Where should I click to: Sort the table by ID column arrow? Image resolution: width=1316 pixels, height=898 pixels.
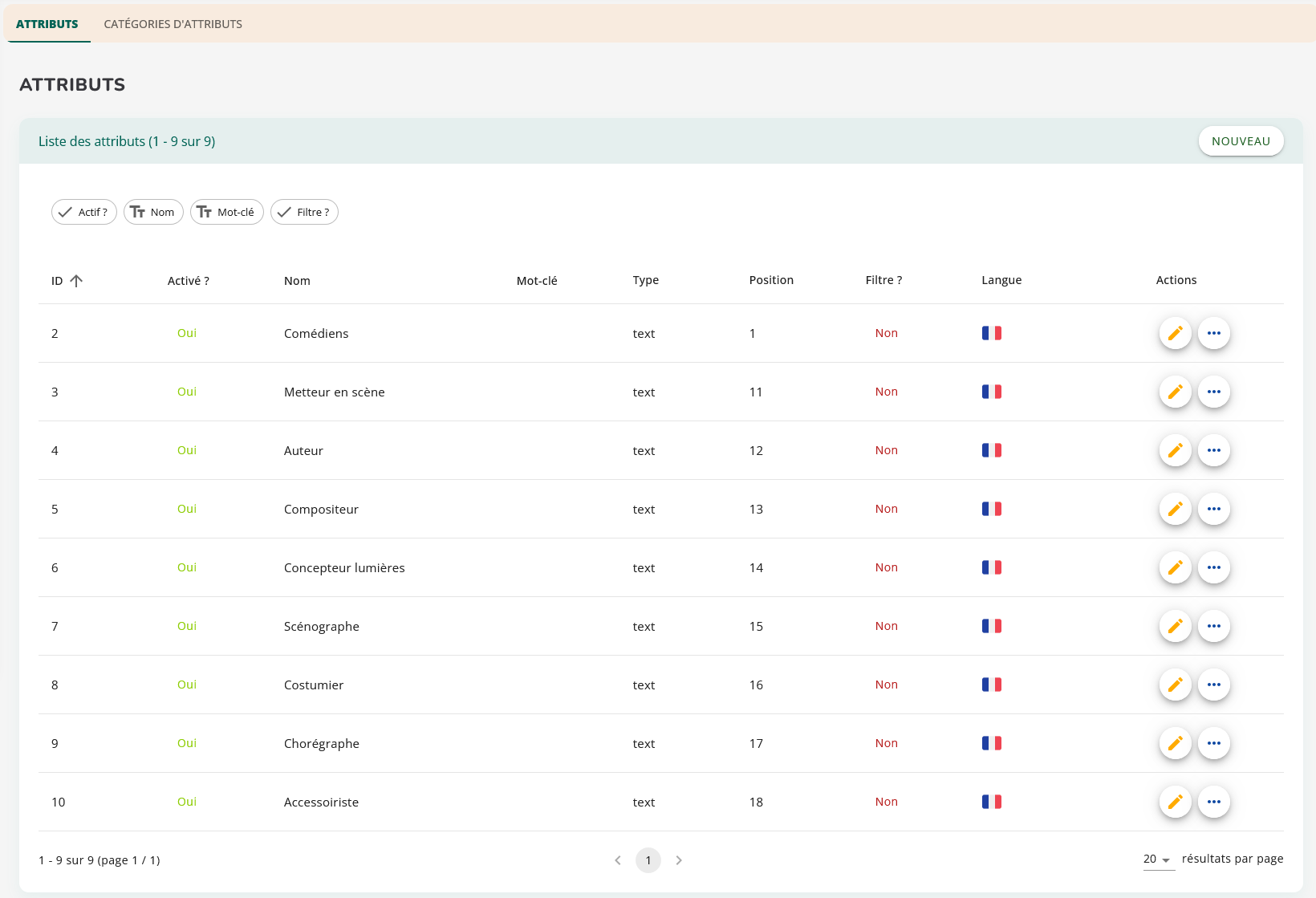pyautogui.click(x=76, y=281)
